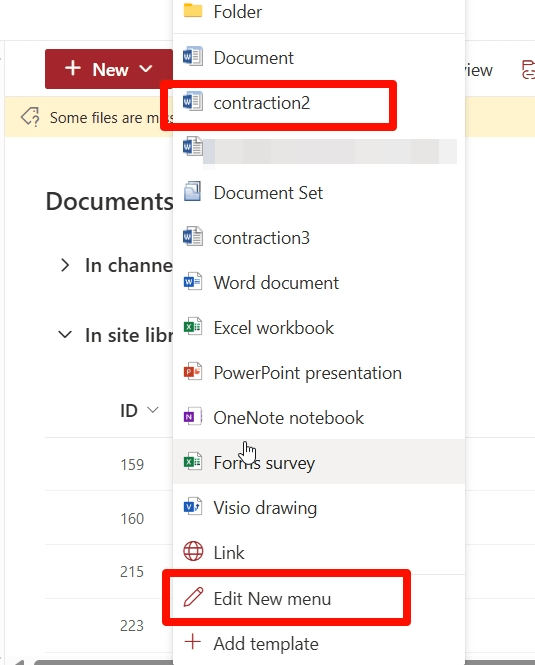The height and width of the screenshot is (665, 535).
Task: Click the Excel workbook icon
Action: [193, 327]
